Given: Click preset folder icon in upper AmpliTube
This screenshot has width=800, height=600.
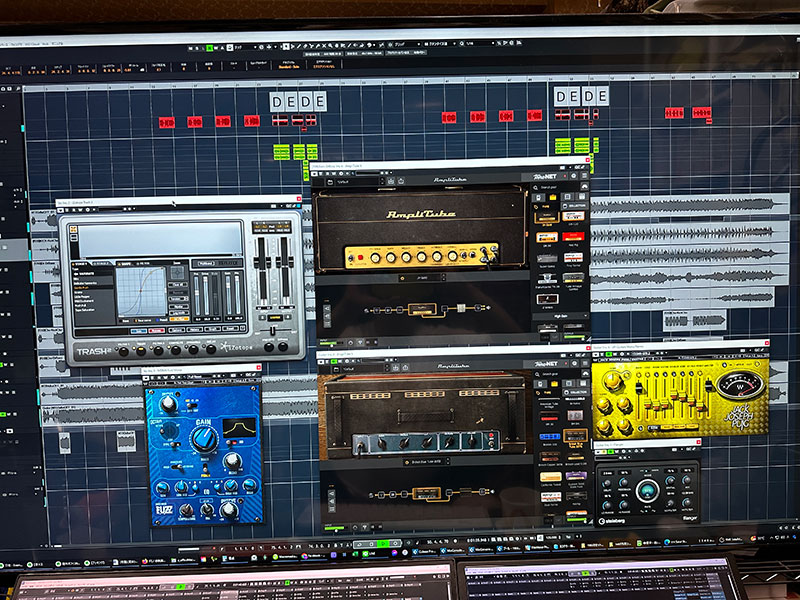Looking at the screenshot, I should click(330, 182).
